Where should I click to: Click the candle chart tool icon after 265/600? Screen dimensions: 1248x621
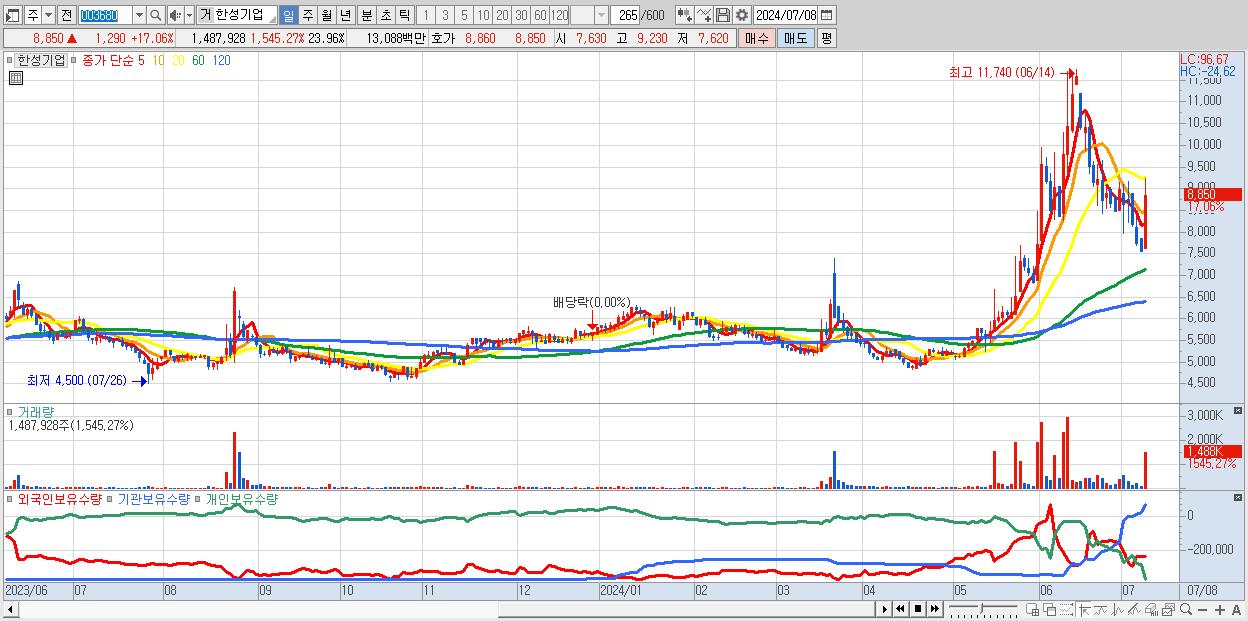click(x=685, y=15)
